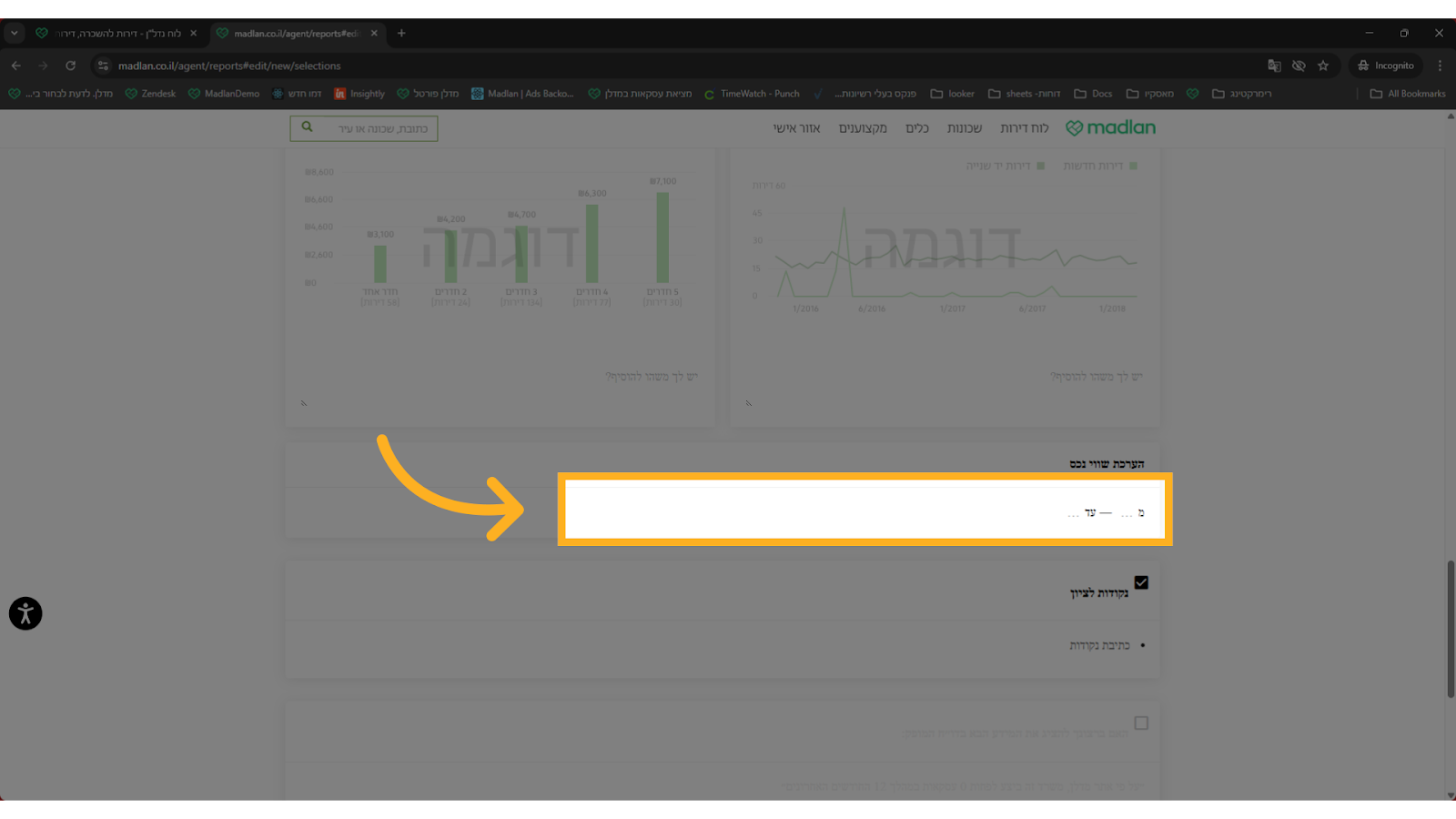
Task: Open the Insightly bookmark
Action: (x=359, y=94)
